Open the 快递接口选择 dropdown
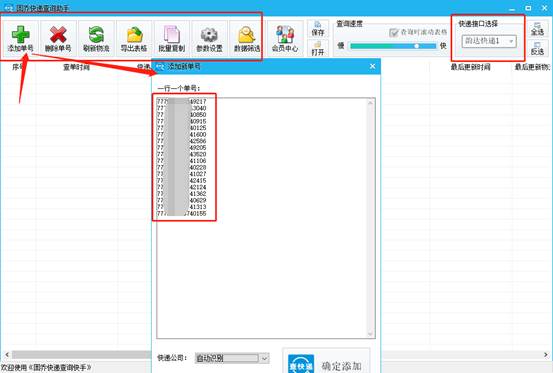Image resolution: width=553 pixels, height=373 pixels. point(489,41)
